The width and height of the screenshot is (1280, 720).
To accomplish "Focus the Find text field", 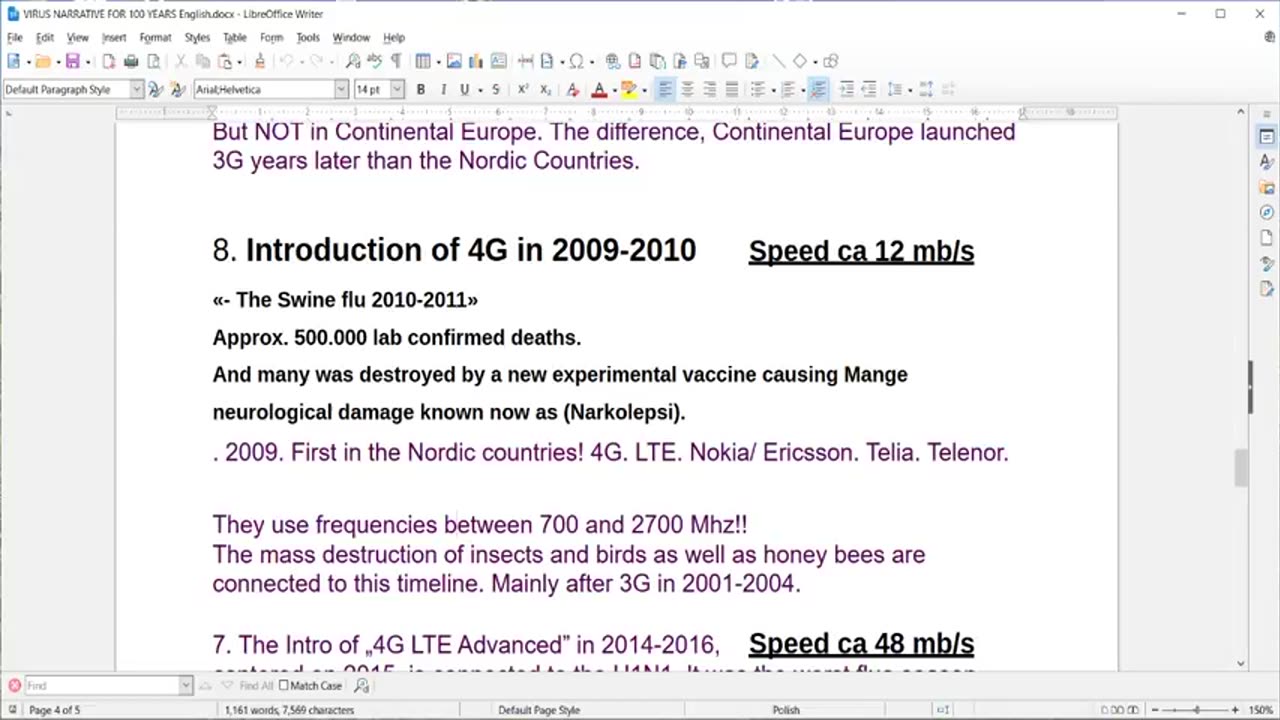I will pos(102,685).
